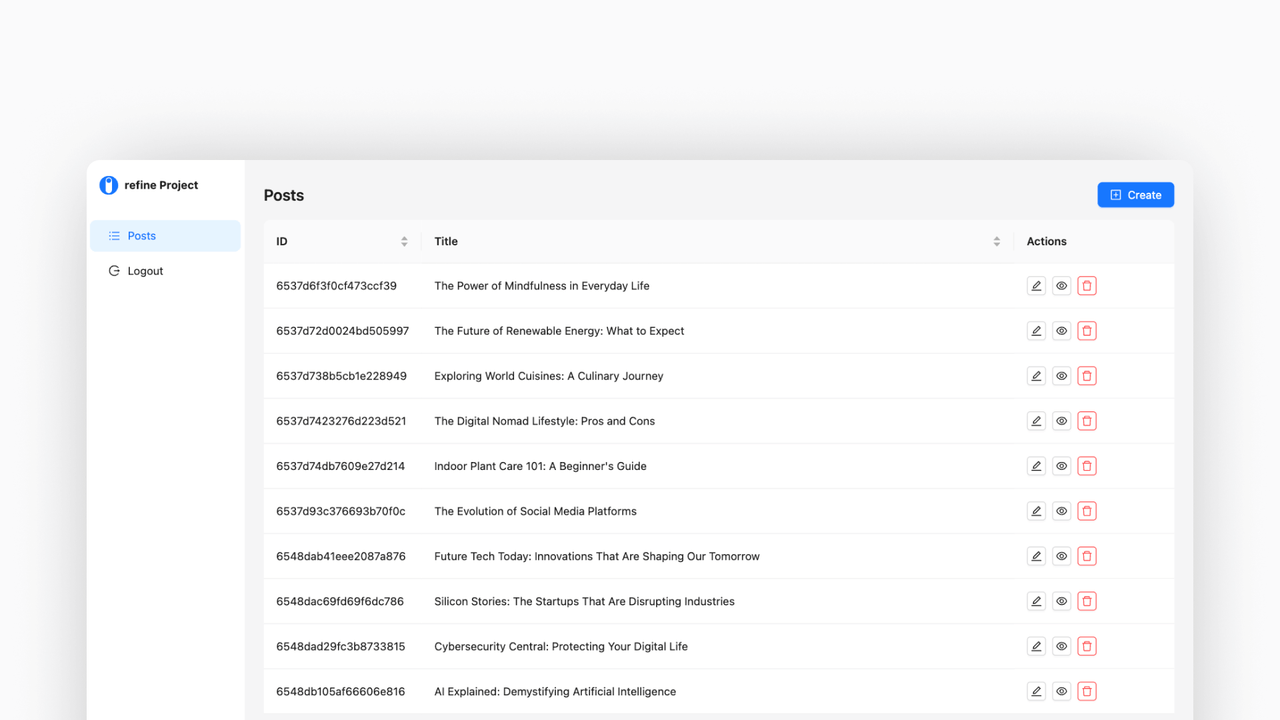Edit the Renewable Energy post
1280x720 pixels.
click(x=1036, y=331)
